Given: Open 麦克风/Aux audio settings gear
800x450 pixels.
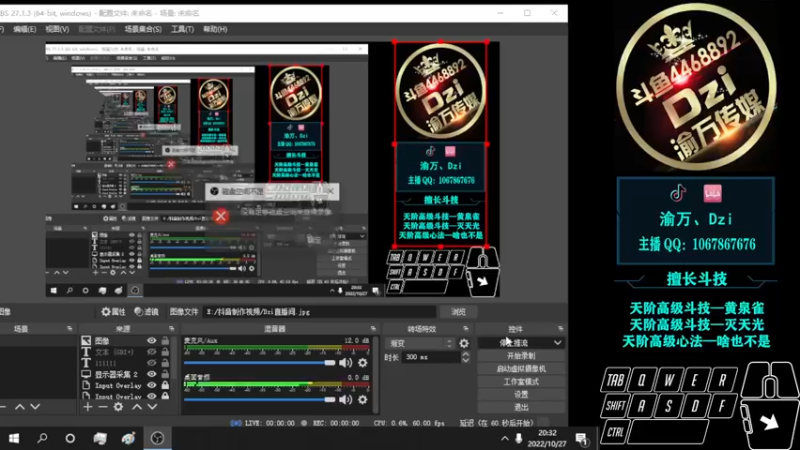Looking at the screenshot, I should (x=362, y=363).
